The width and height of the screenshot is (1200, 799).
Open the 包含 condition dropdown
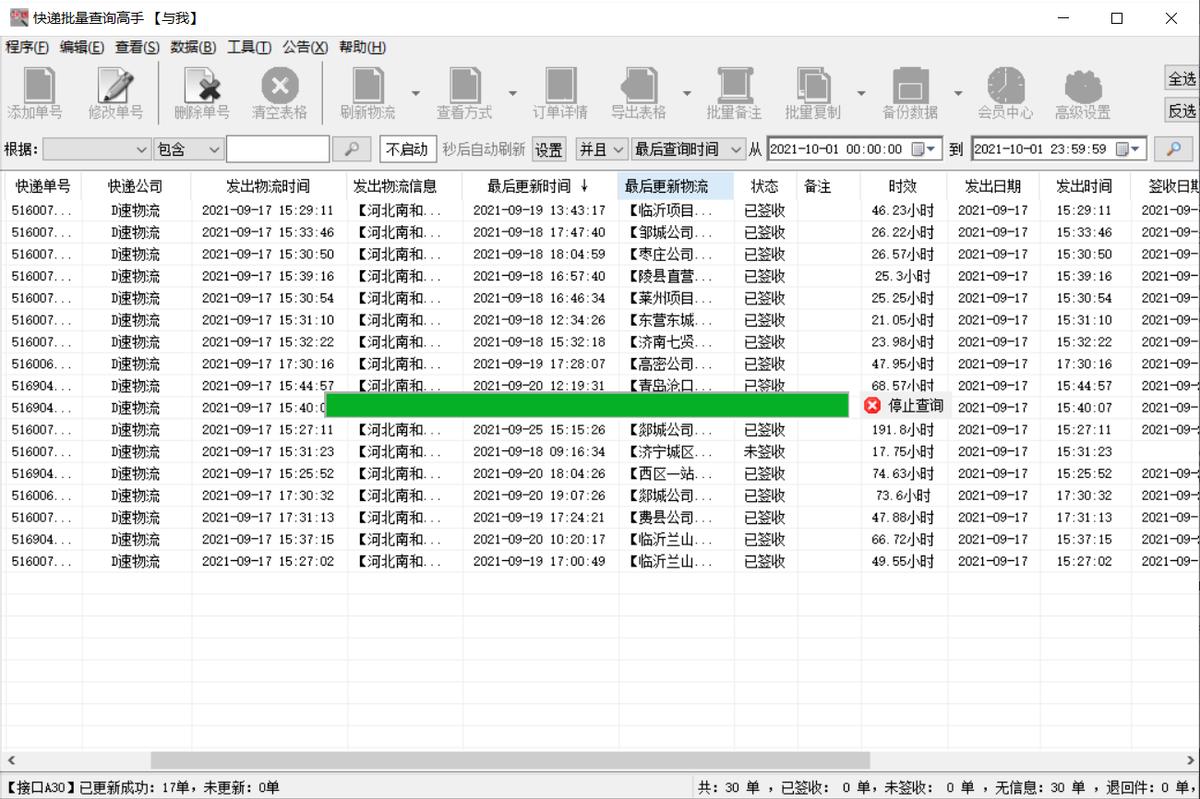click(x=189, y=149)
